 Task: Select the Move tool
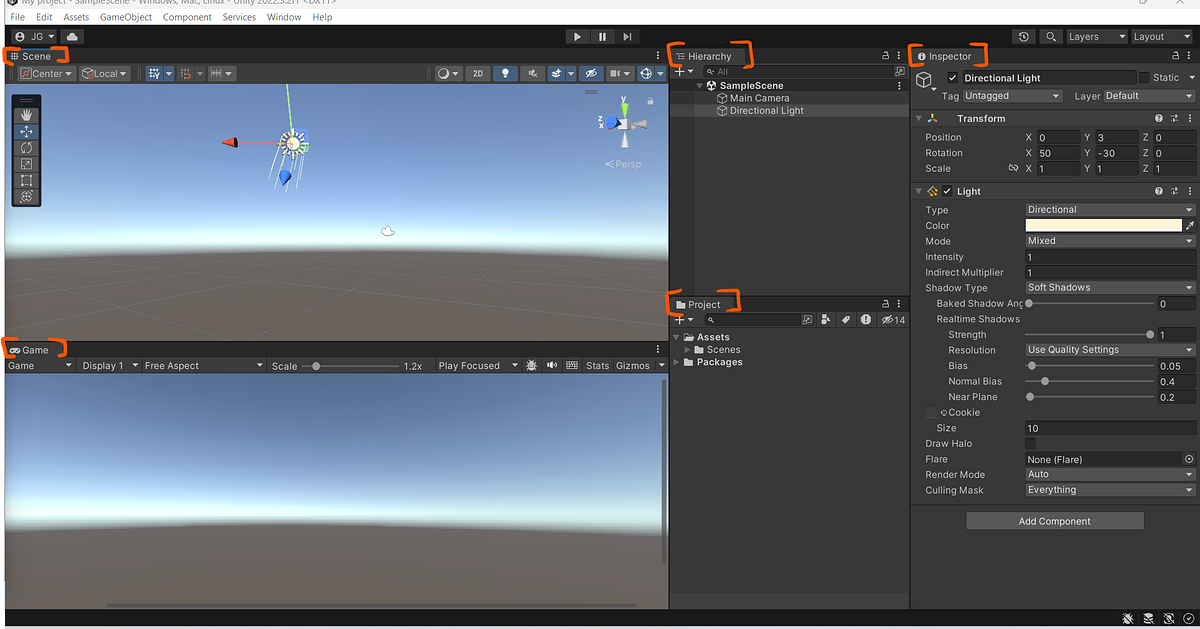click(26, 130)
